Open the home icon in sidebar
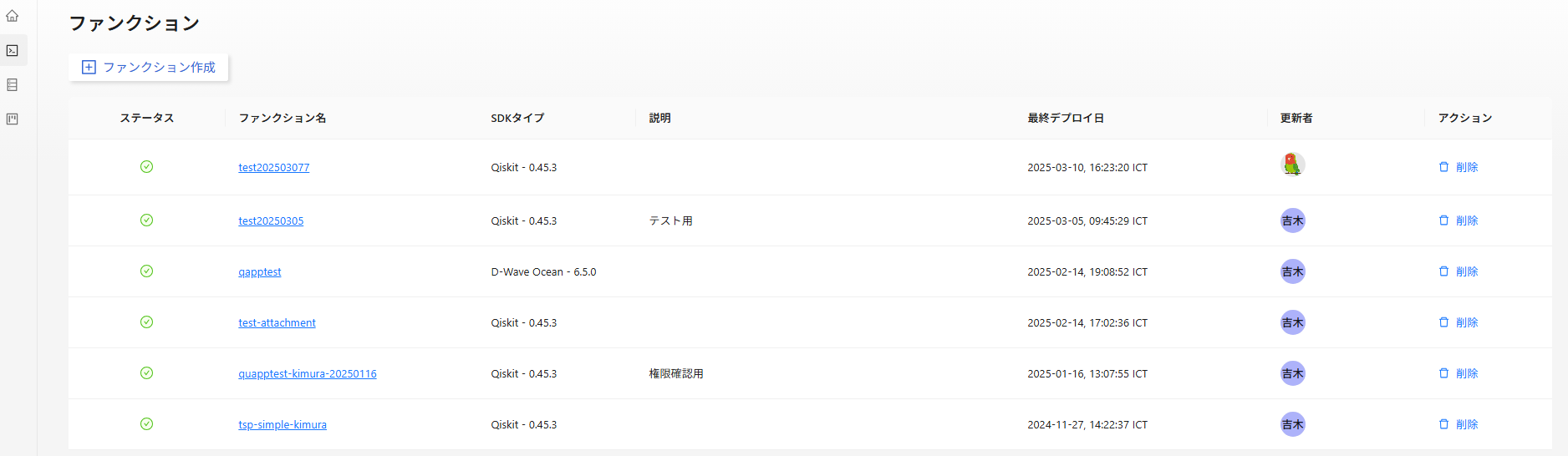Image resolution: width=1568 pixels, height=456 pixels. 13,16
